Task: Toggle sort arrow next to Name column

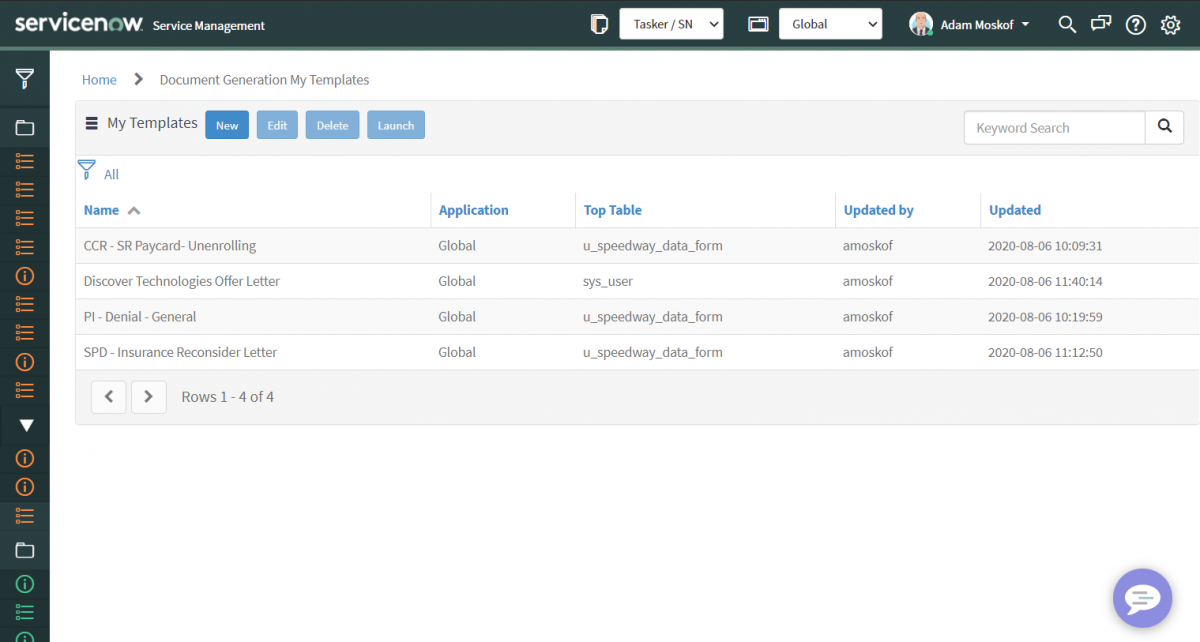Action: point(134,210)
